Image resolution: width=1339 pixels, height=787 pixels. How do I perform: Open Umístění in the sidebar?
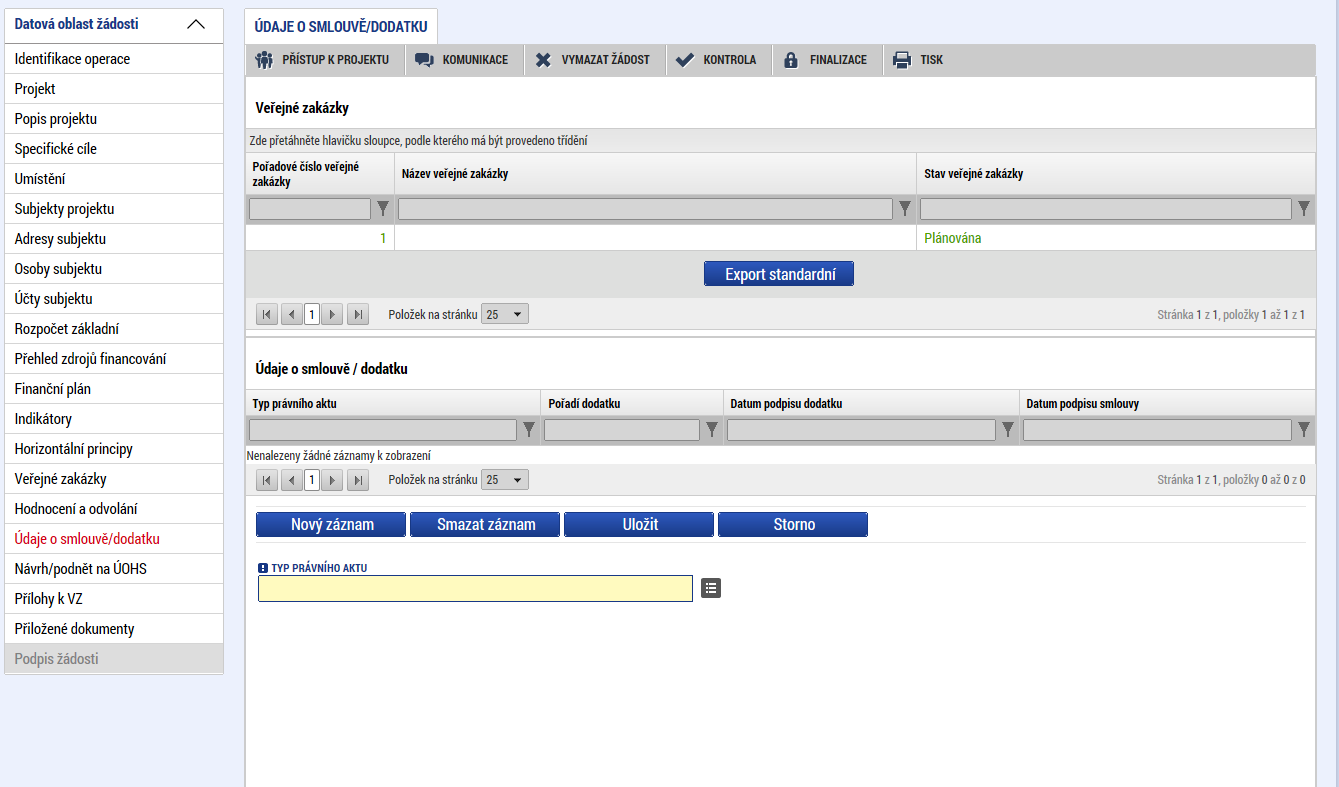pos(114,179)
